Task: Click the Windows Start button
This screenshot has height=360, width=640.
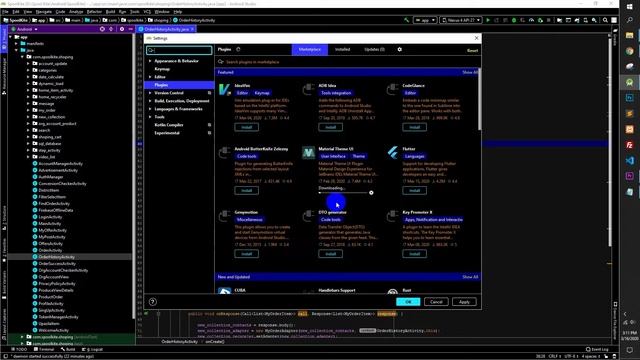Action: (x=630, y=7)
